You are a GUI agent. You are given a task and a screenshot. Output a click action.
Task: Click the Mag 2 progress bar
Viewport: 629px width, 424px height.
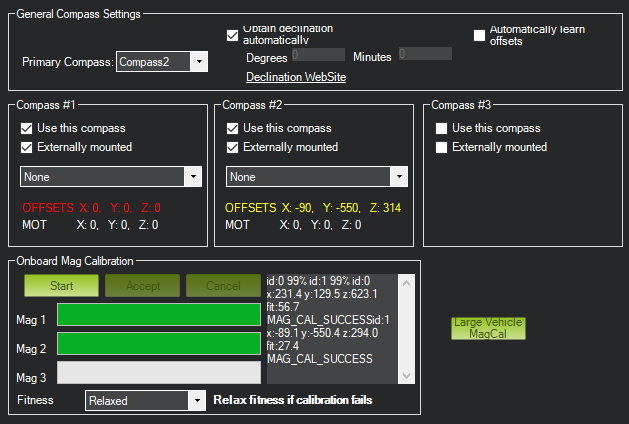pyautogui.click(x=159, y=343)
